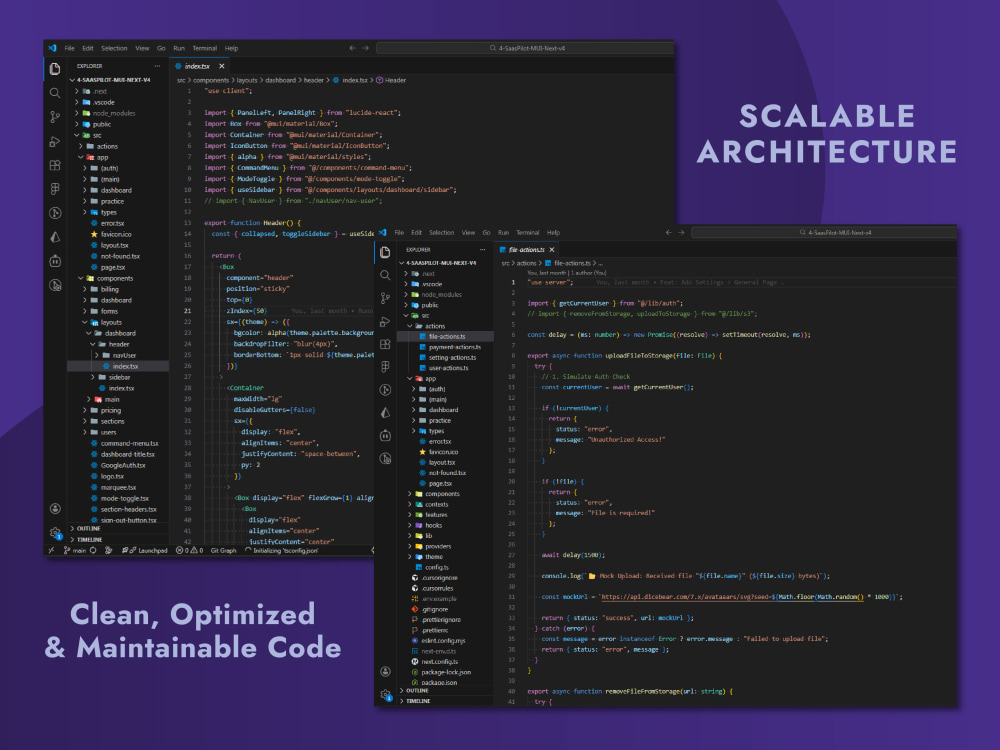Go back with arrow in back window title bar

(352, 48)
